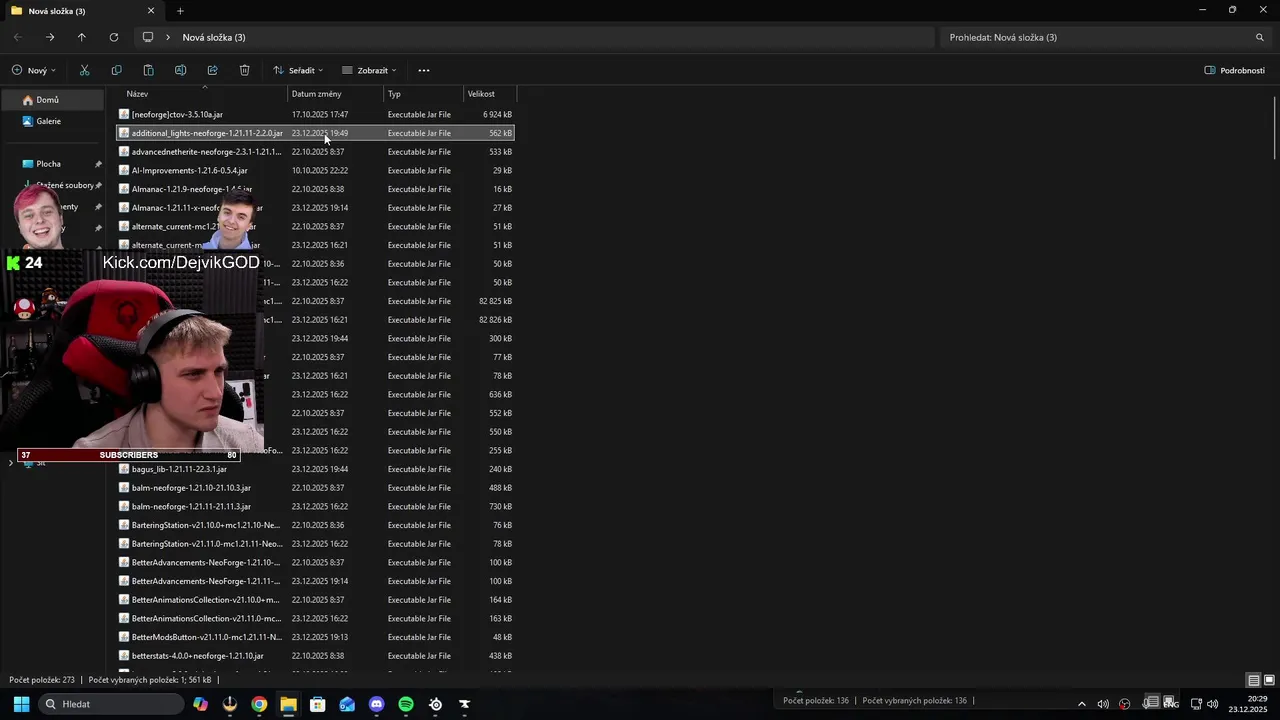The width and height of the screenshot is (1280, 720).
Task: Switch to large thumbnails view icon
Action: 1269,680
